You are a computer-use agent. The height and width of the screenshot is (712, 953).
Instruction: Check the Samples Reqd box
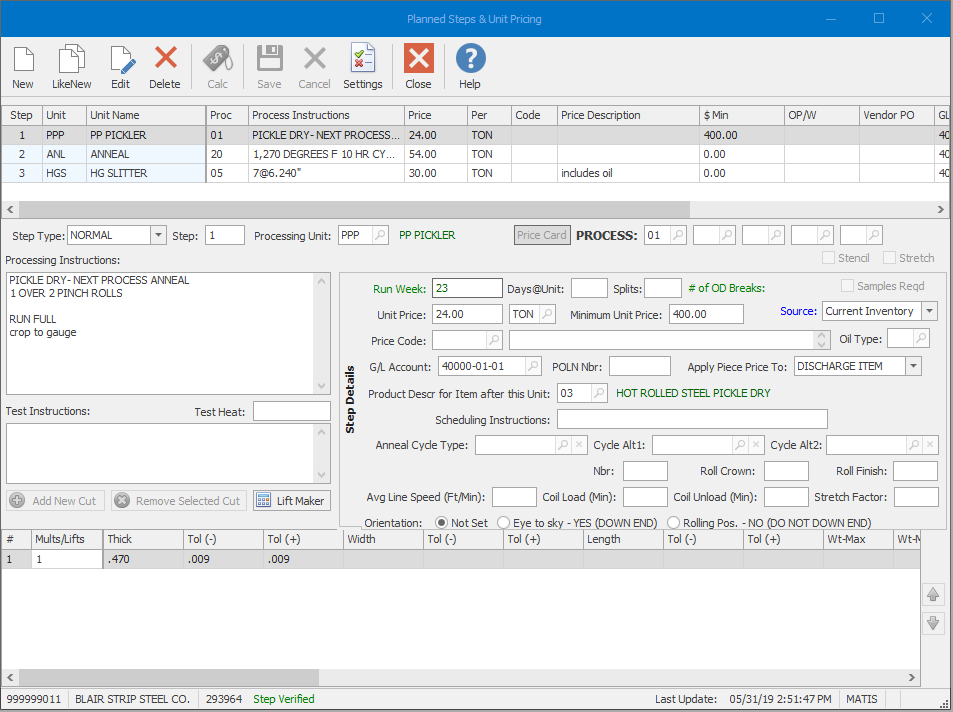pos(847,287)
